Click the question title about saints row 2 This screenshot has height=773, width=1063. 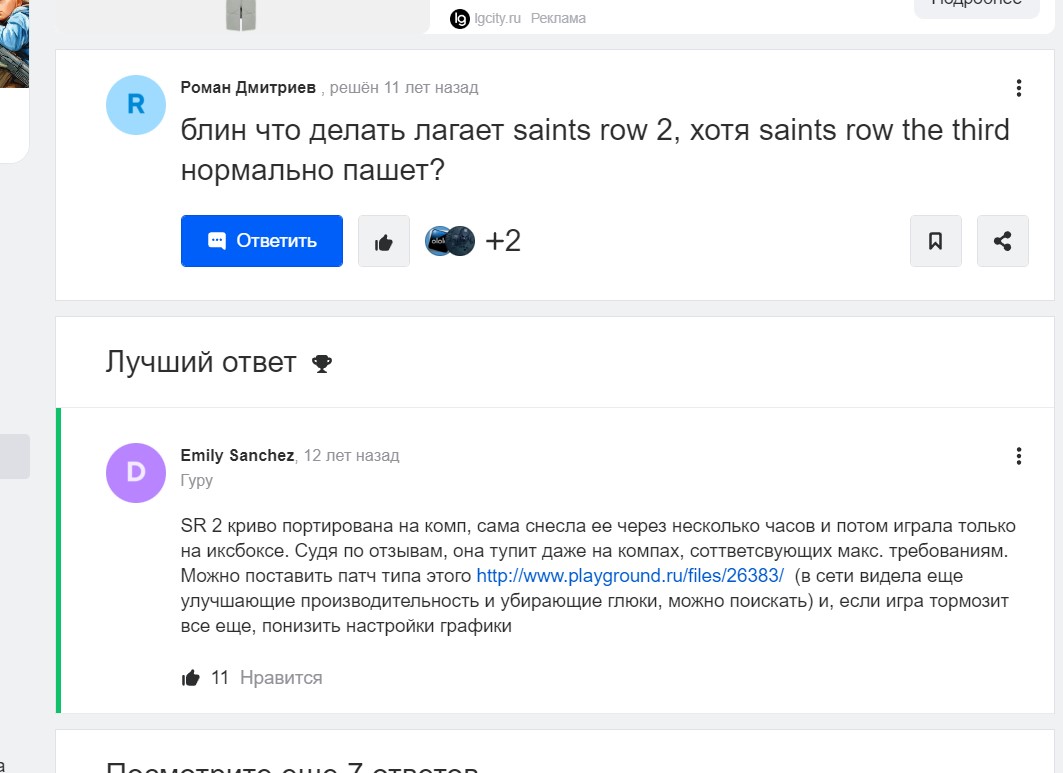[x=595, y=149]
